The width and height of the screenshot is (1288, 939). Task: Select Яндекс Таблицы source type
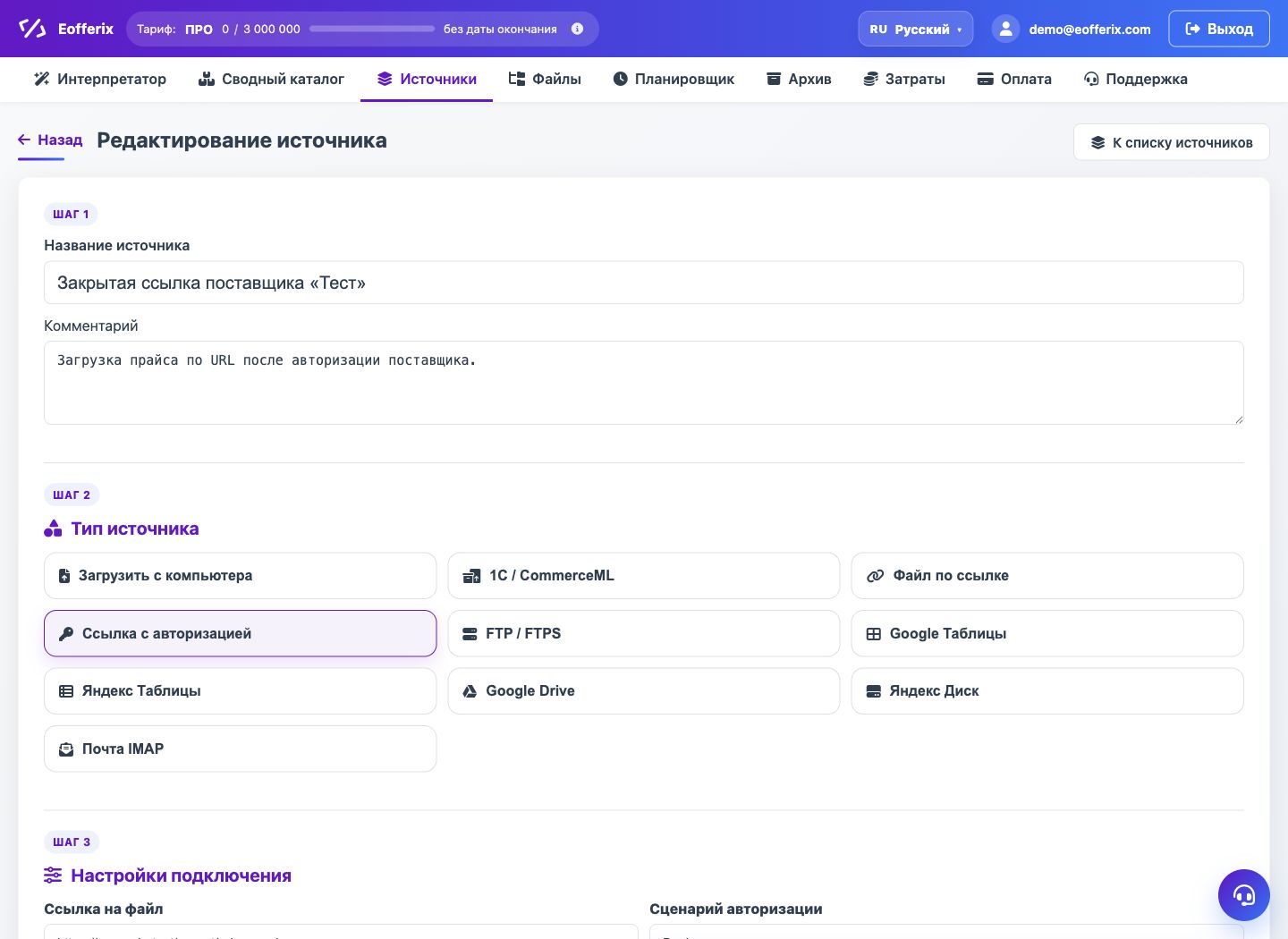pos(240,691)
